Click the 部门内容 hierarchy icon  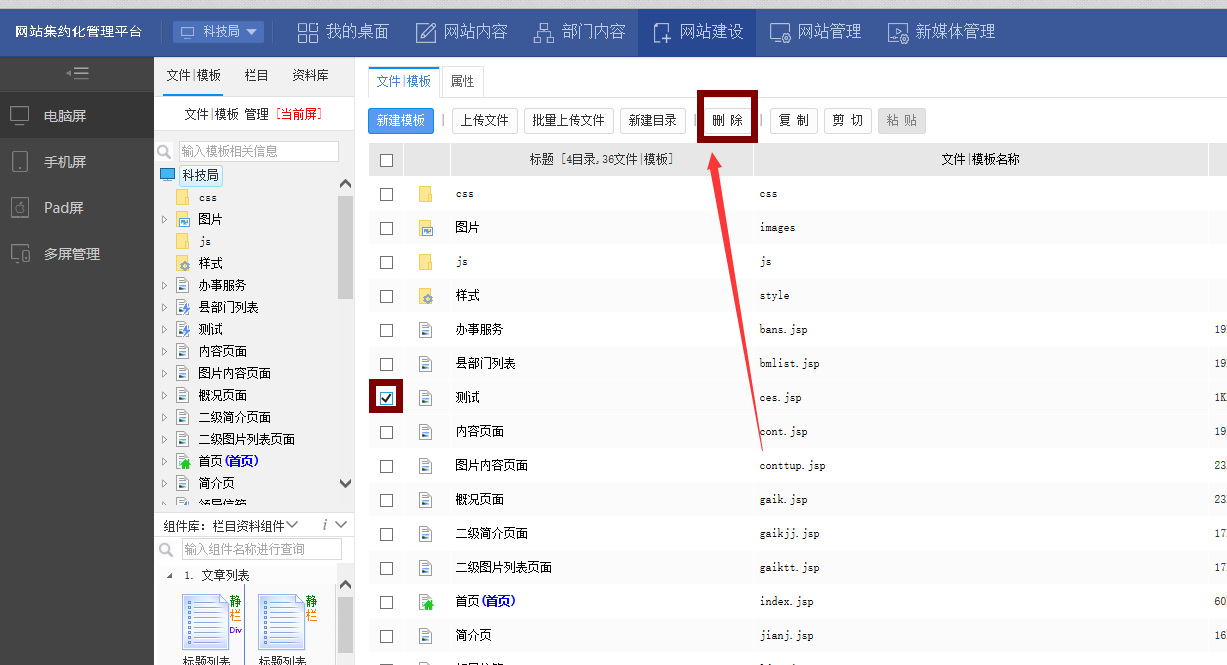544,32
